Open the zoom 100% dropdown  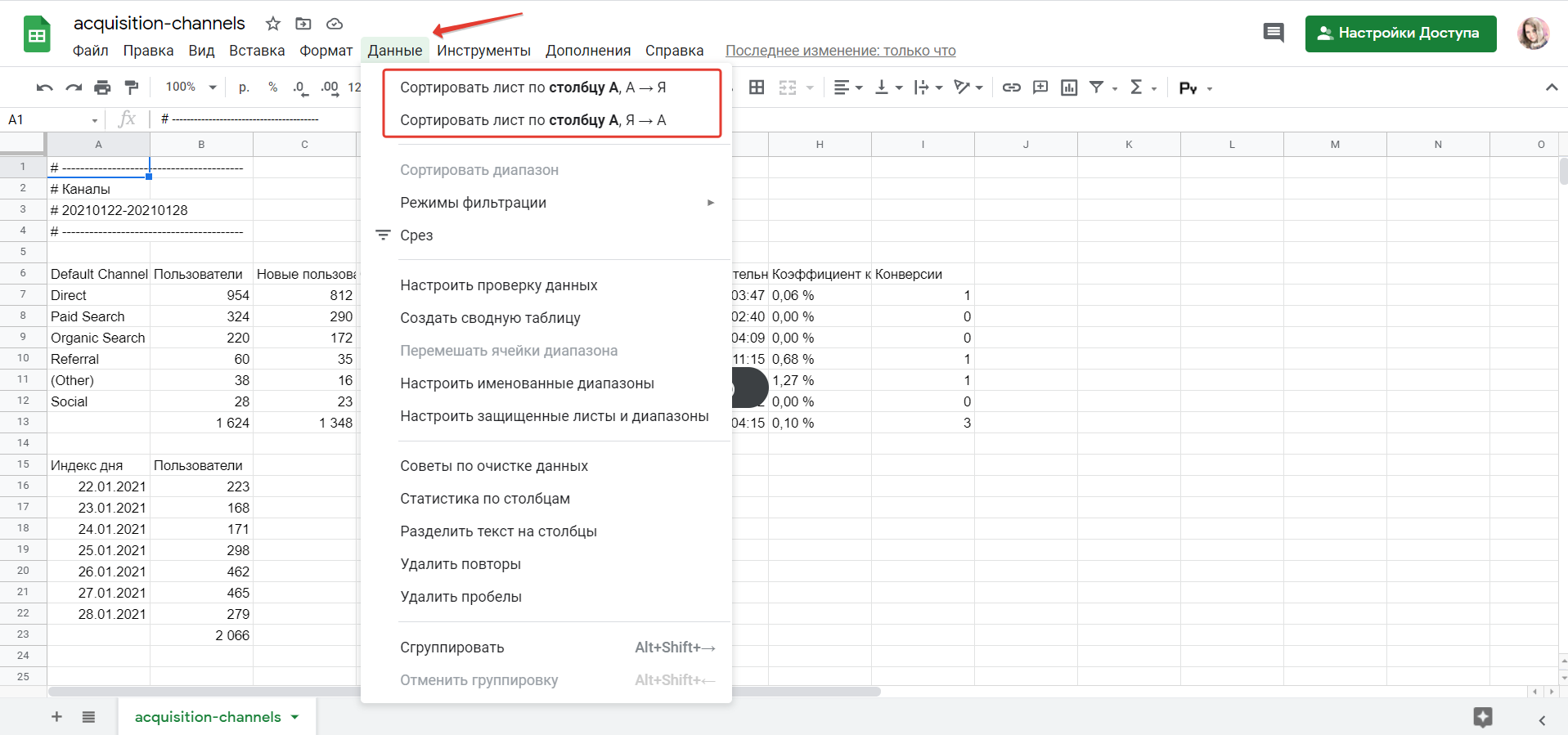[x=191, y=87]
